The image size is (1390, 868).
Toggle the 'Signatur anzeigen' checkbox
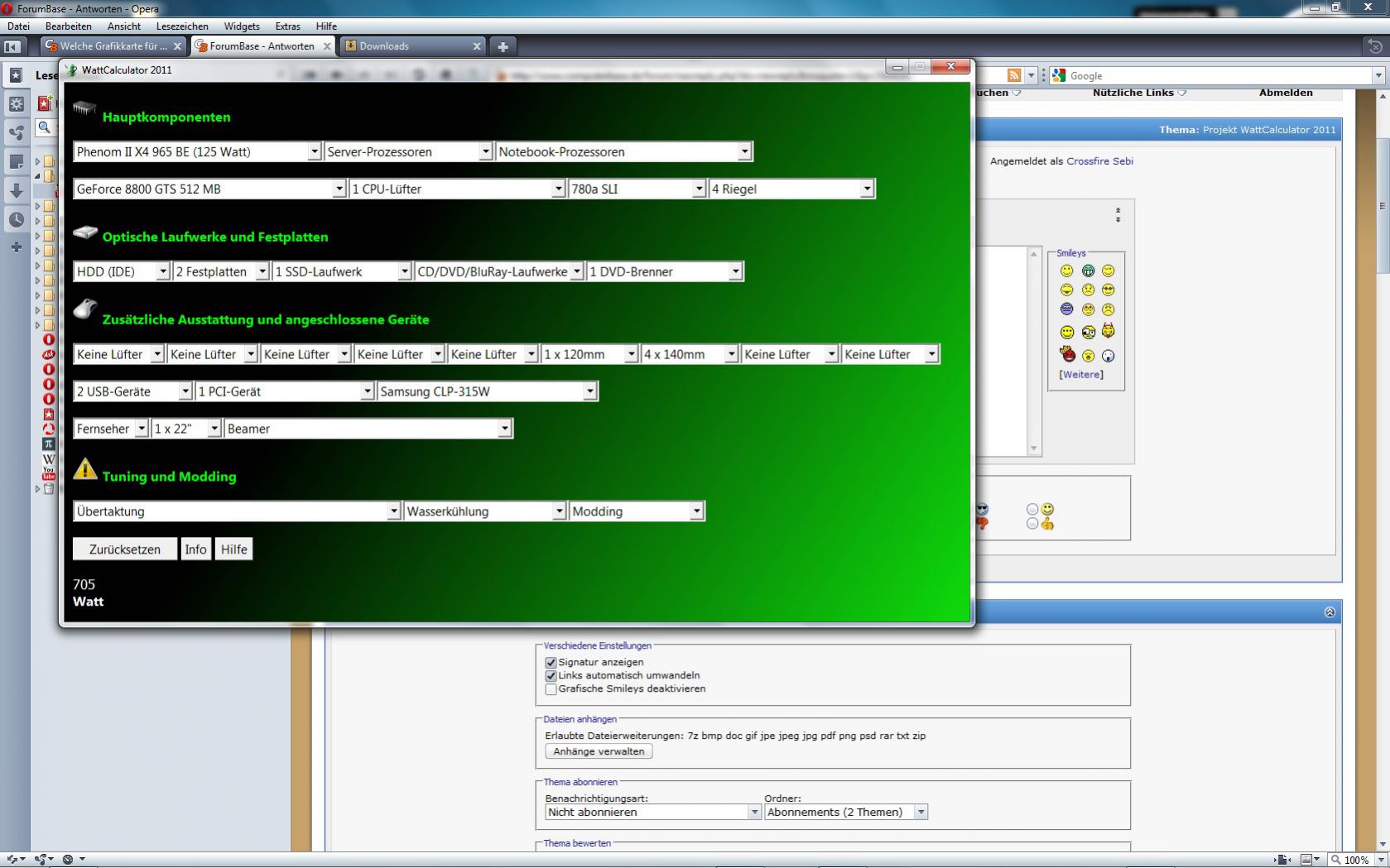[x=551, y=662]
